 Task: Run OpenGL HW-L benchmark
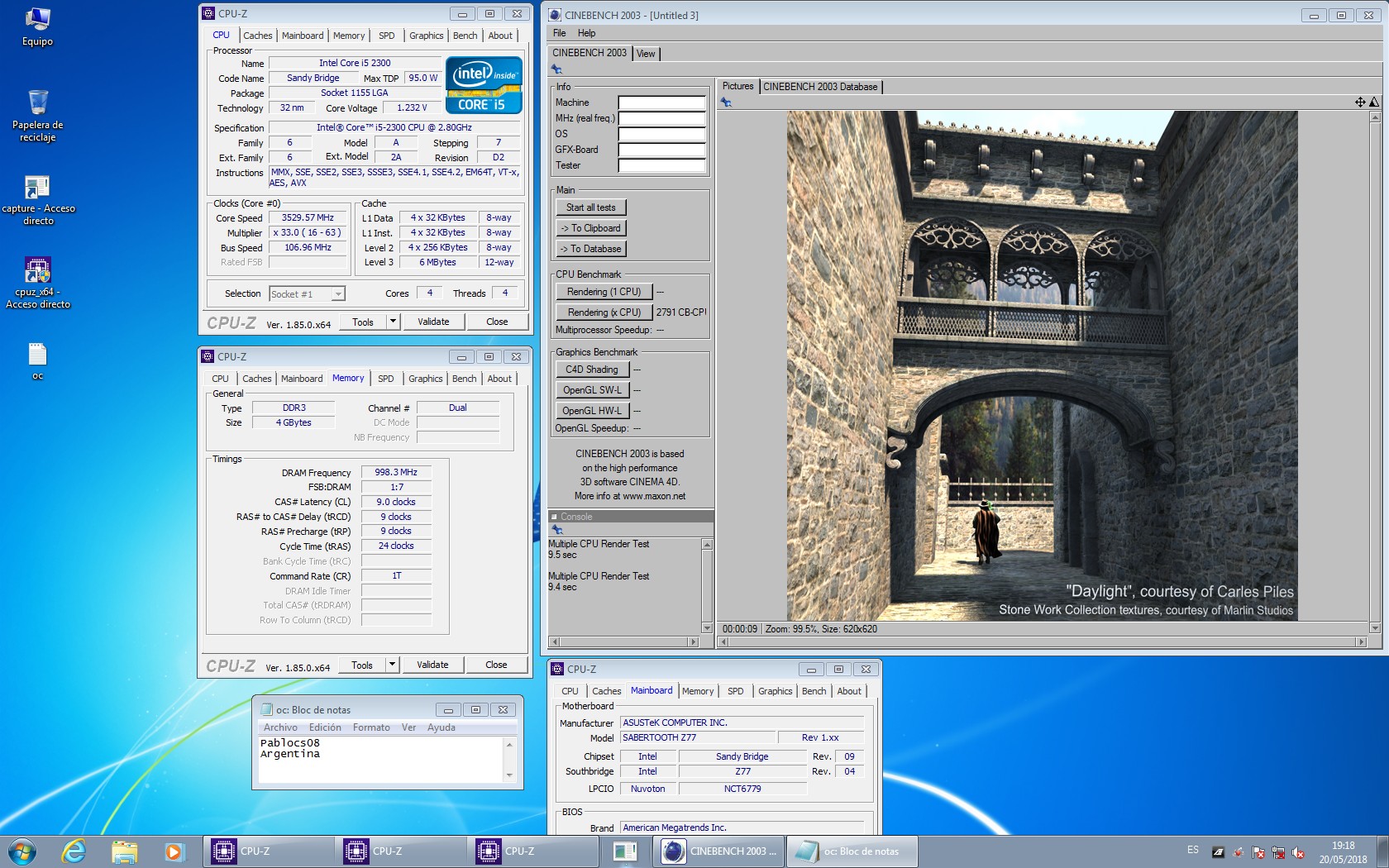[x=592, y=411]
